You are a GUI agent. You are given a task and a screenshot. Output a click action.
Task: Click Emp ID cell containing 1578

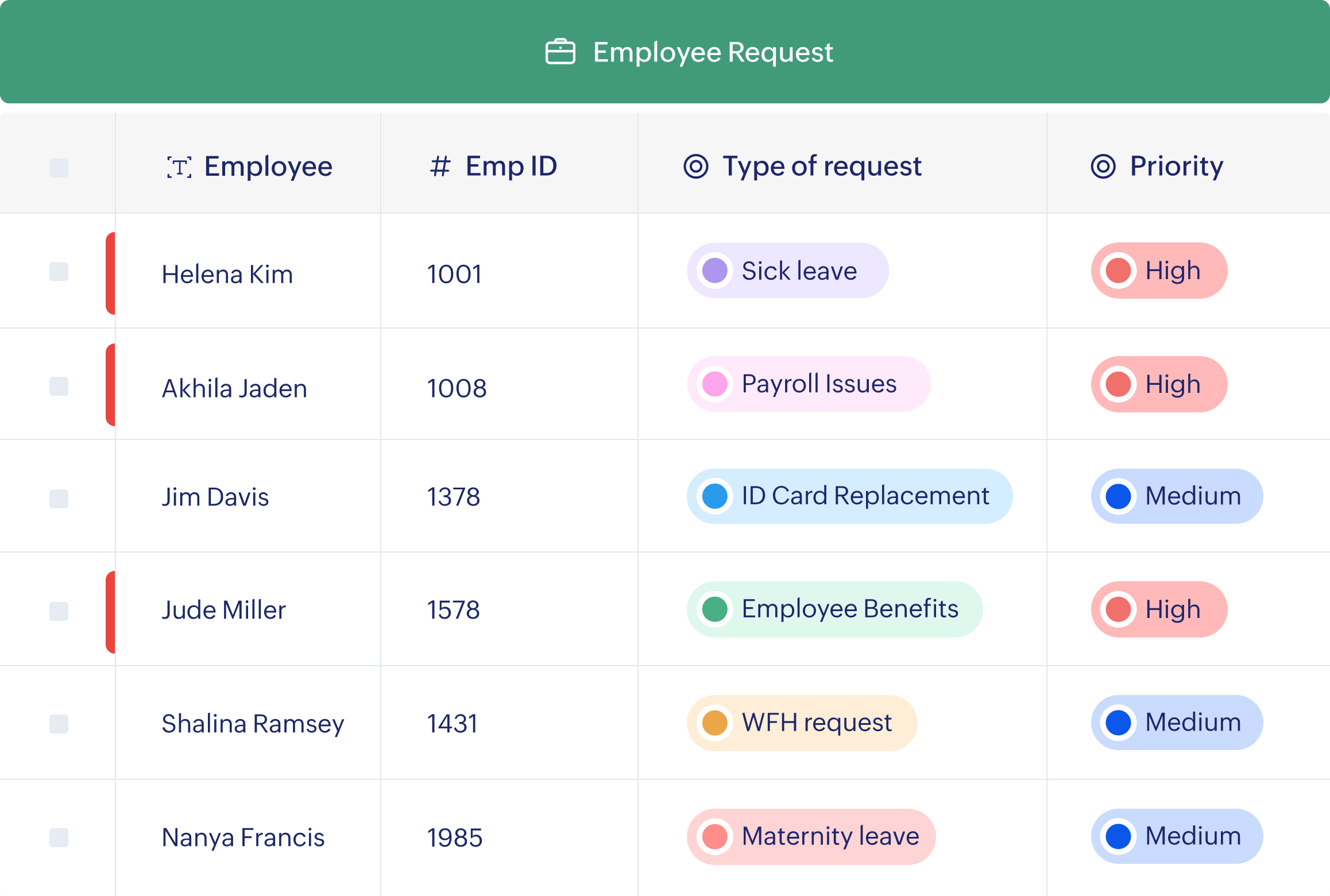[x=453, y=609]
